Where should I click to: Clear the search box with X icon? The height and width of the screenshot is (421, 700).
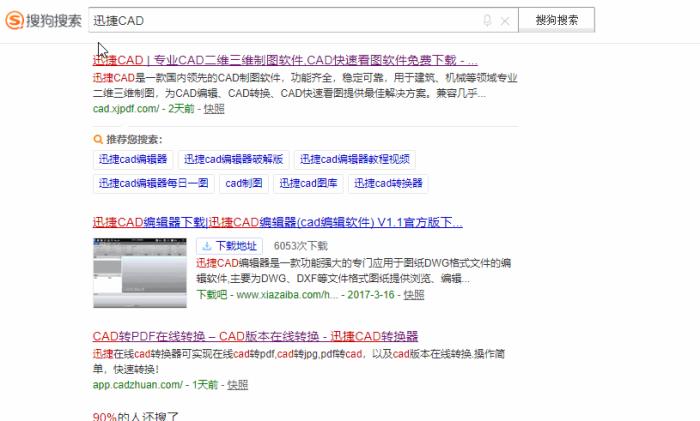tap(505, 20)
